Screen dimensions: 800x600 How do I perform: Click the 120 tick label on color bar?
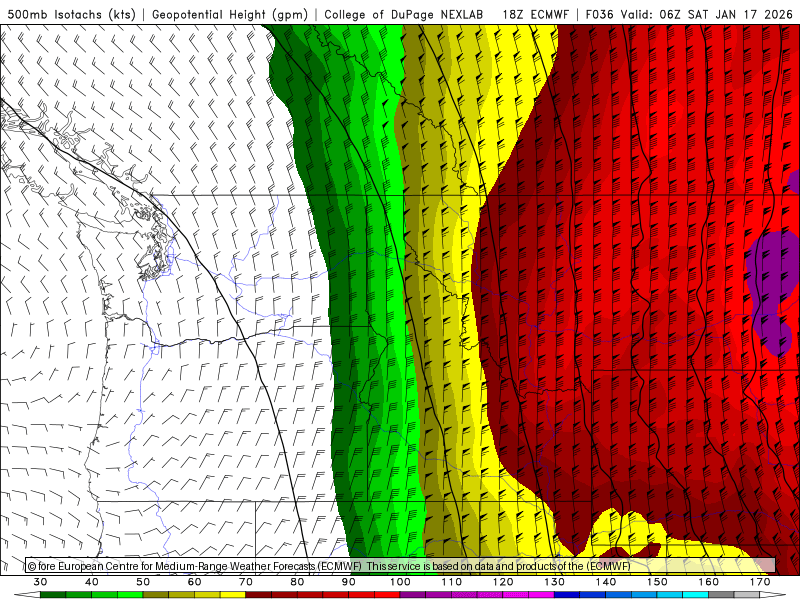click(x=503, y=582)
